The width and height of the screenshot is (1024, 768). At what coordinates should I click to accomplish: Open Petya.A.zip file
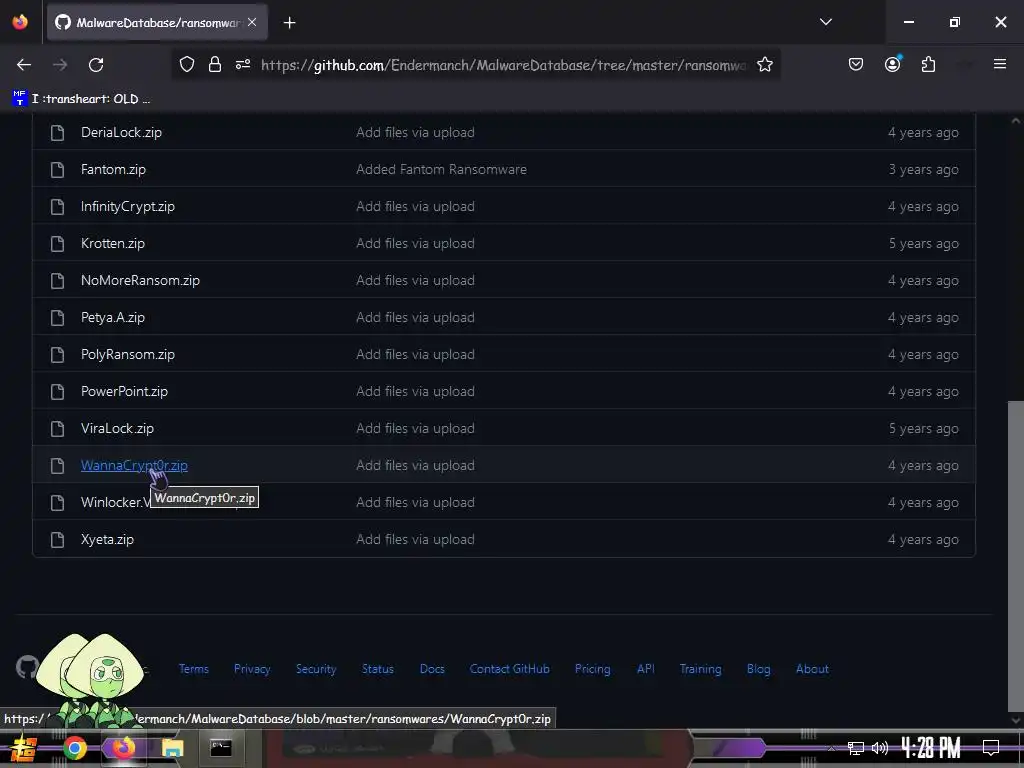(x=113, y=317)
